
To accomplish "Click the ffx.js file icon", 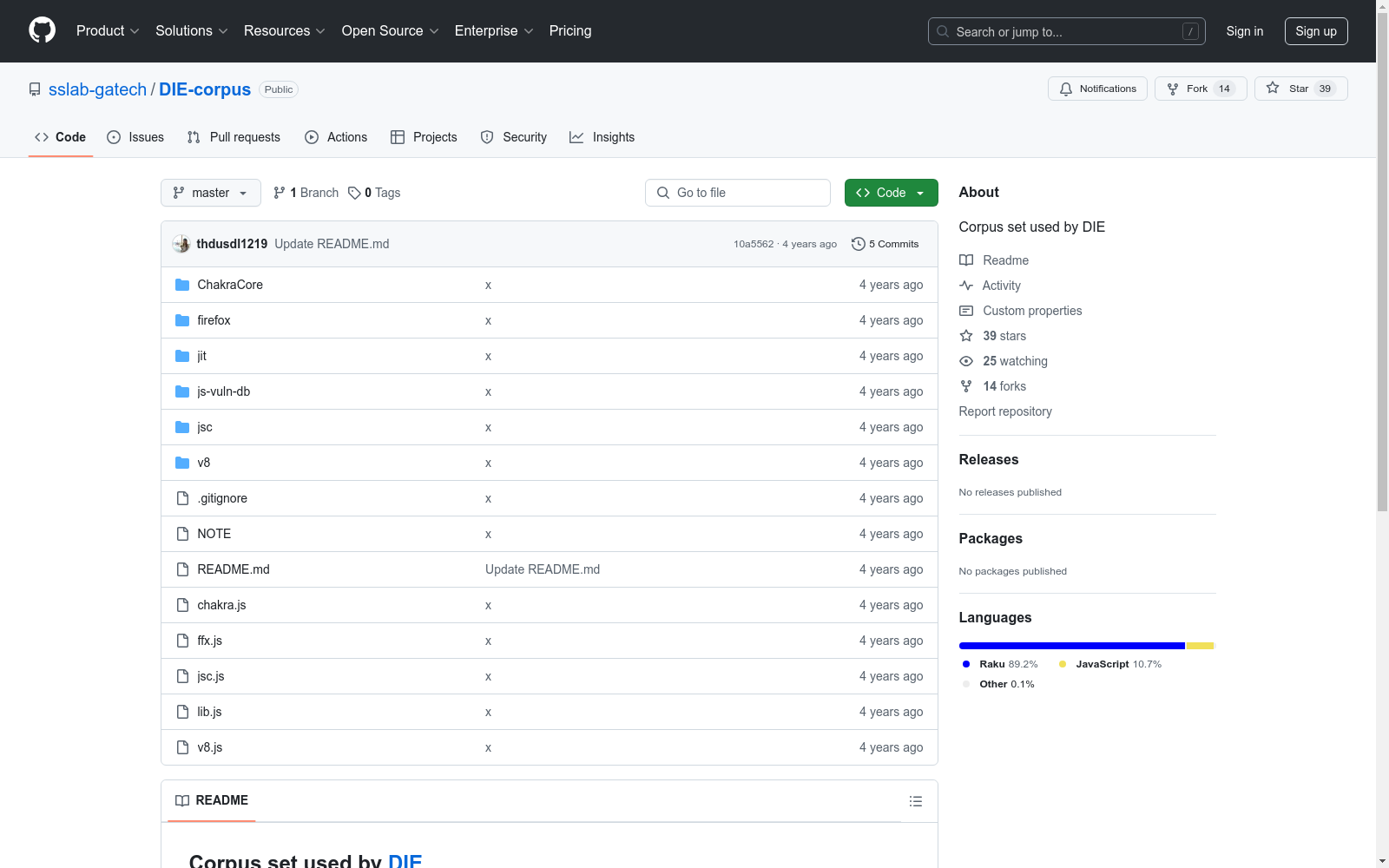I will (x=182, y=641).
